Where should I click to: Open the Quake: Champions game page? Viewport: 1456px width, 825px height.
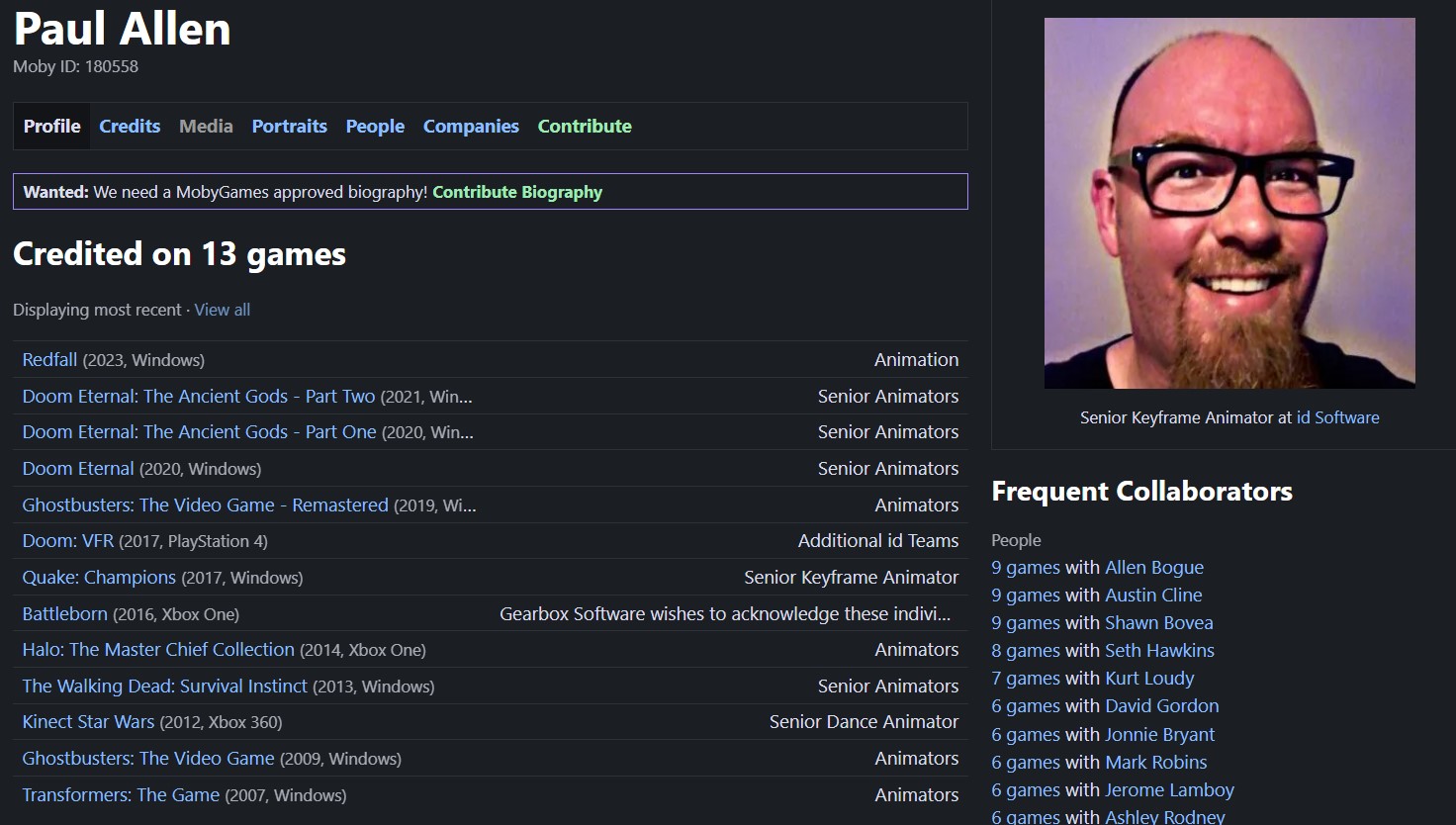[x=99, y=578]
